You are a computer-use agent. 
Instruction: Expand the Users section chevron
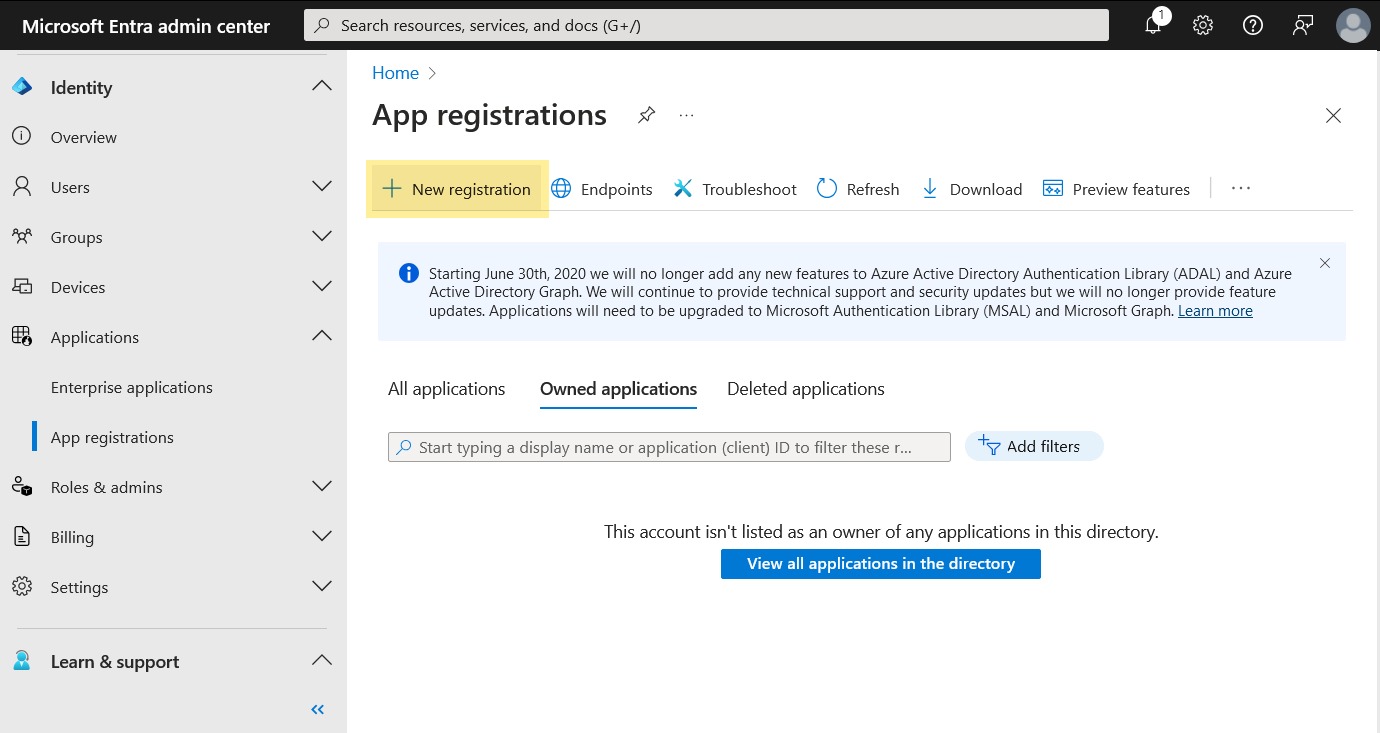(322, 186)
